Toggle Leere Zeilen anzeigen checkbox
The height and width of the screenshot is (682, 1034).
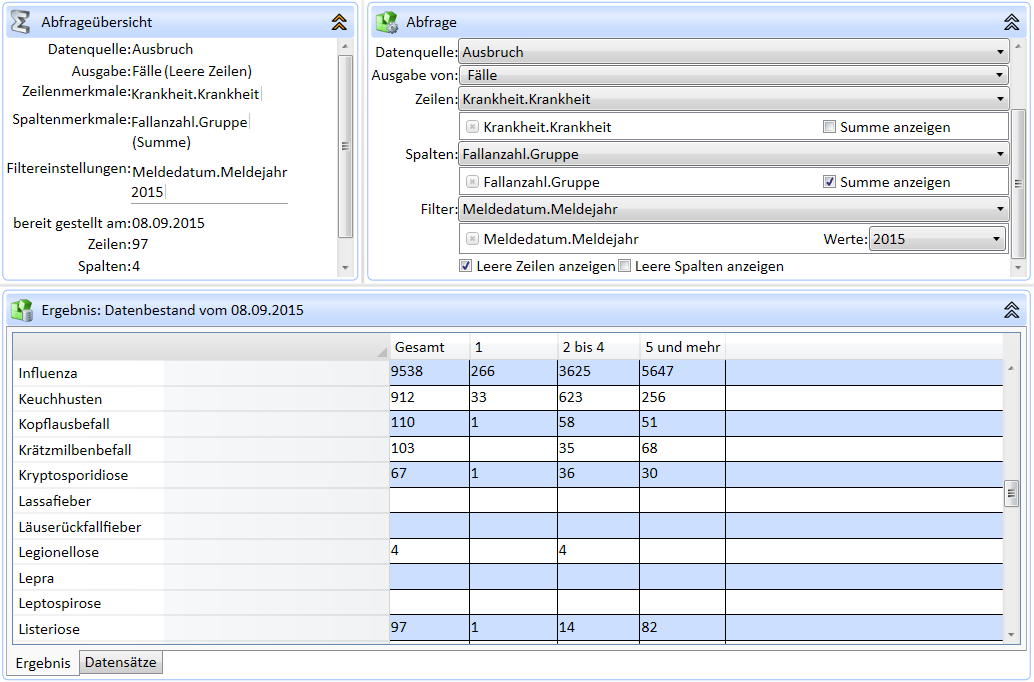click(x=465, y=266)
